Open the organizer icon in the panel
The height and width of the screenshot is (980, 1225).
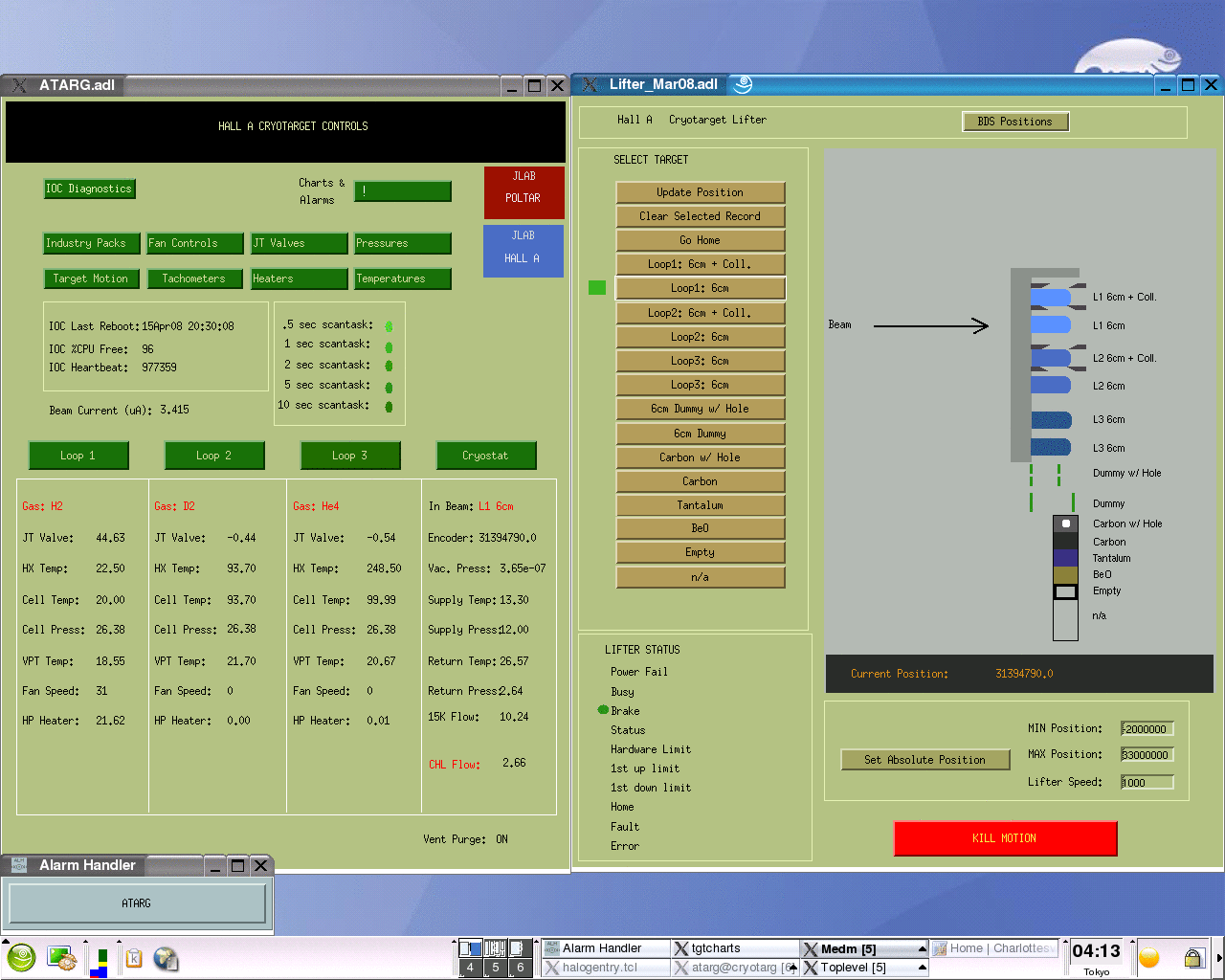pyautogui.click(x=134, y=958)
